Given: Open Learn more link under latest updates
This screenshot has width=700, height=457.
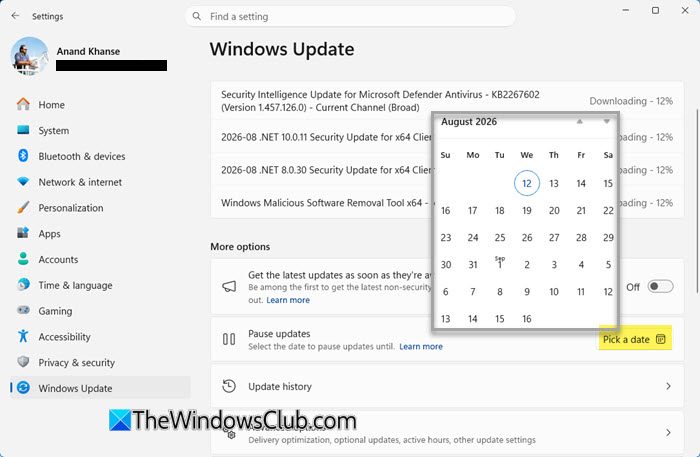Looking at the screenshot, I should tap(288, 300).
